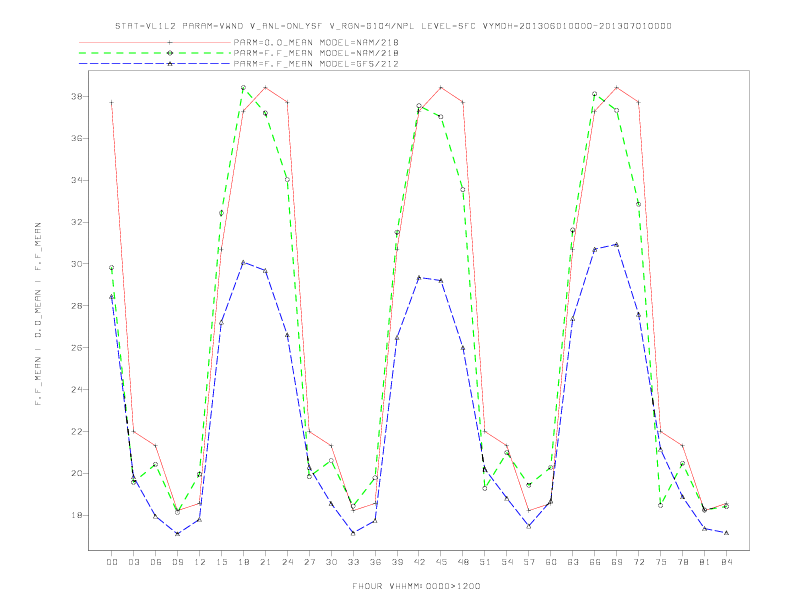Click x-axis forecast hour tick label 30
Viewport: 792px width, 612px height.
331,562
